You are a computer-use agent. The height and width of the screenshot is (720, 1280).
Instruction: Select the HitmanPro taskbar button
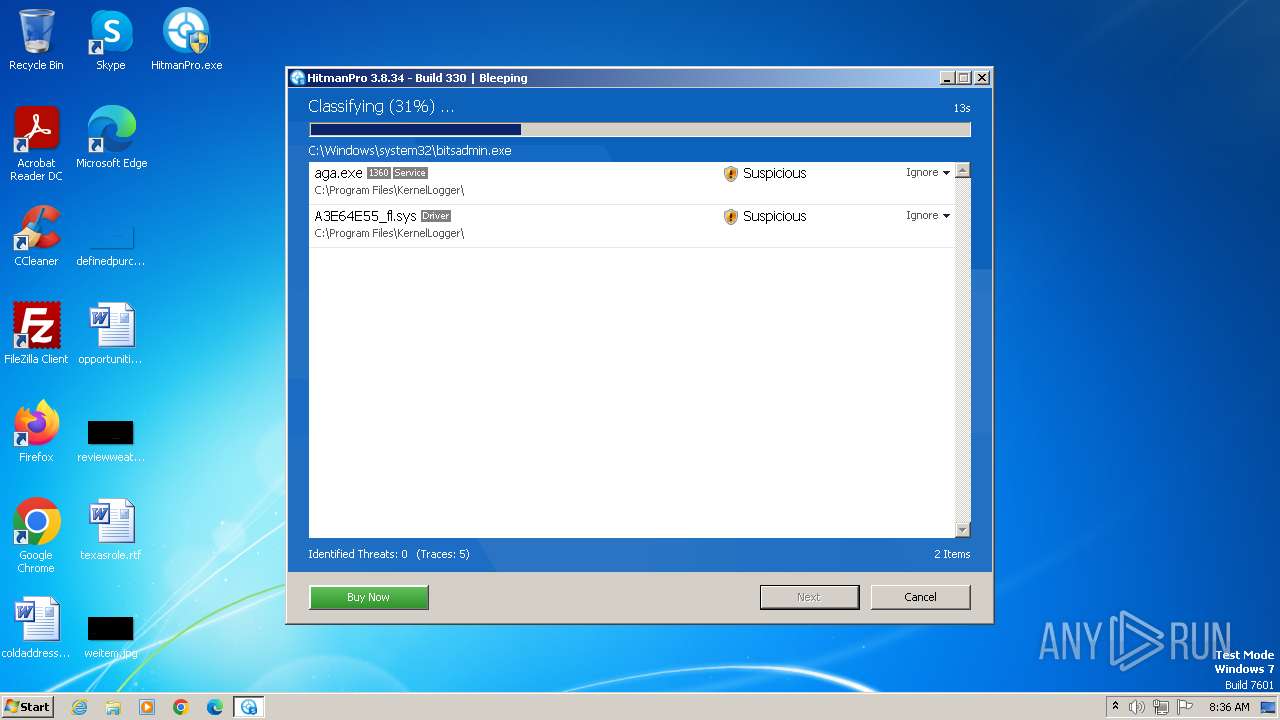249,707
